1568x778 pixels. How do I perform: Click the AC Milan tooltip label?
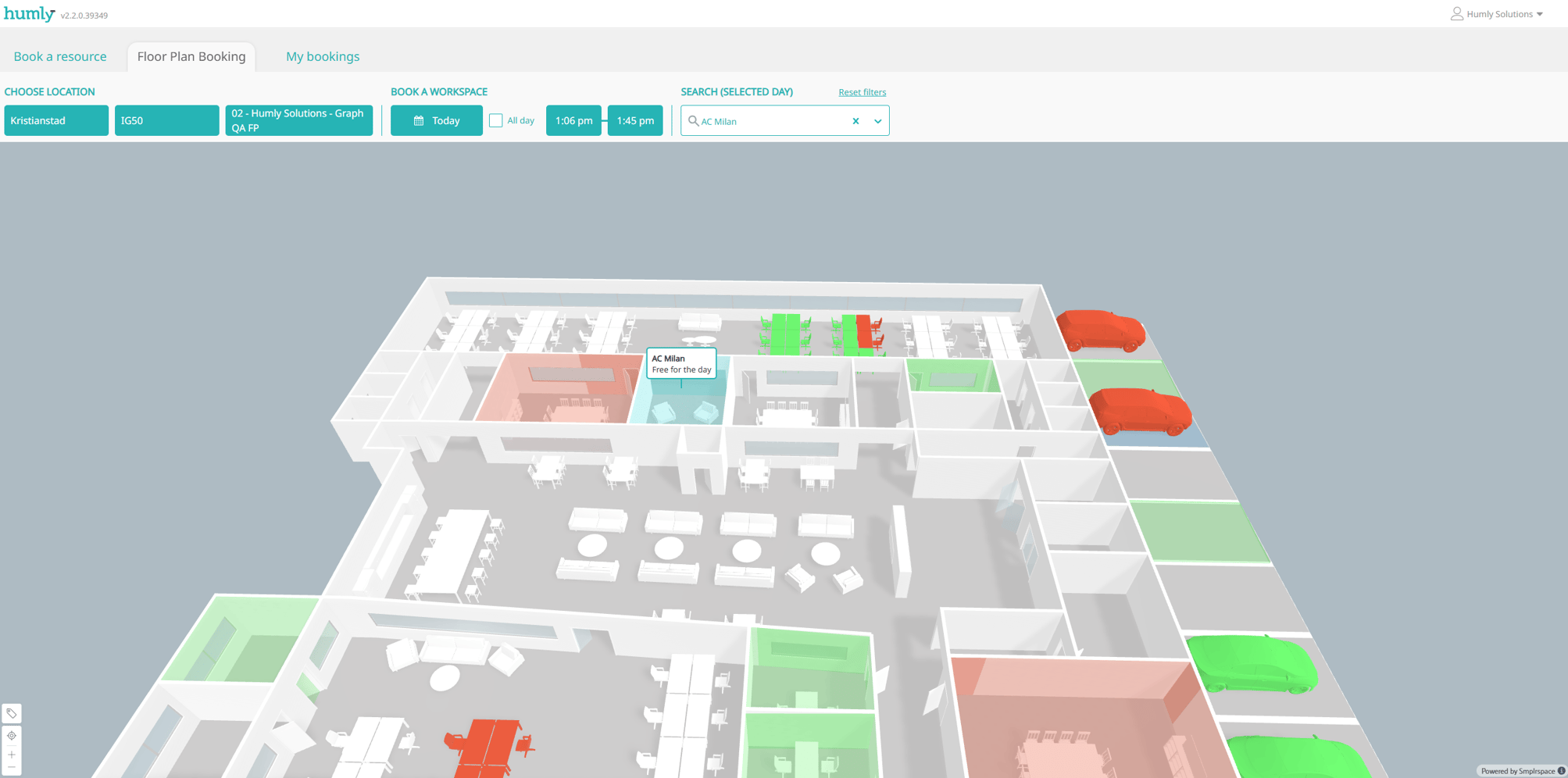coord(681,364)
